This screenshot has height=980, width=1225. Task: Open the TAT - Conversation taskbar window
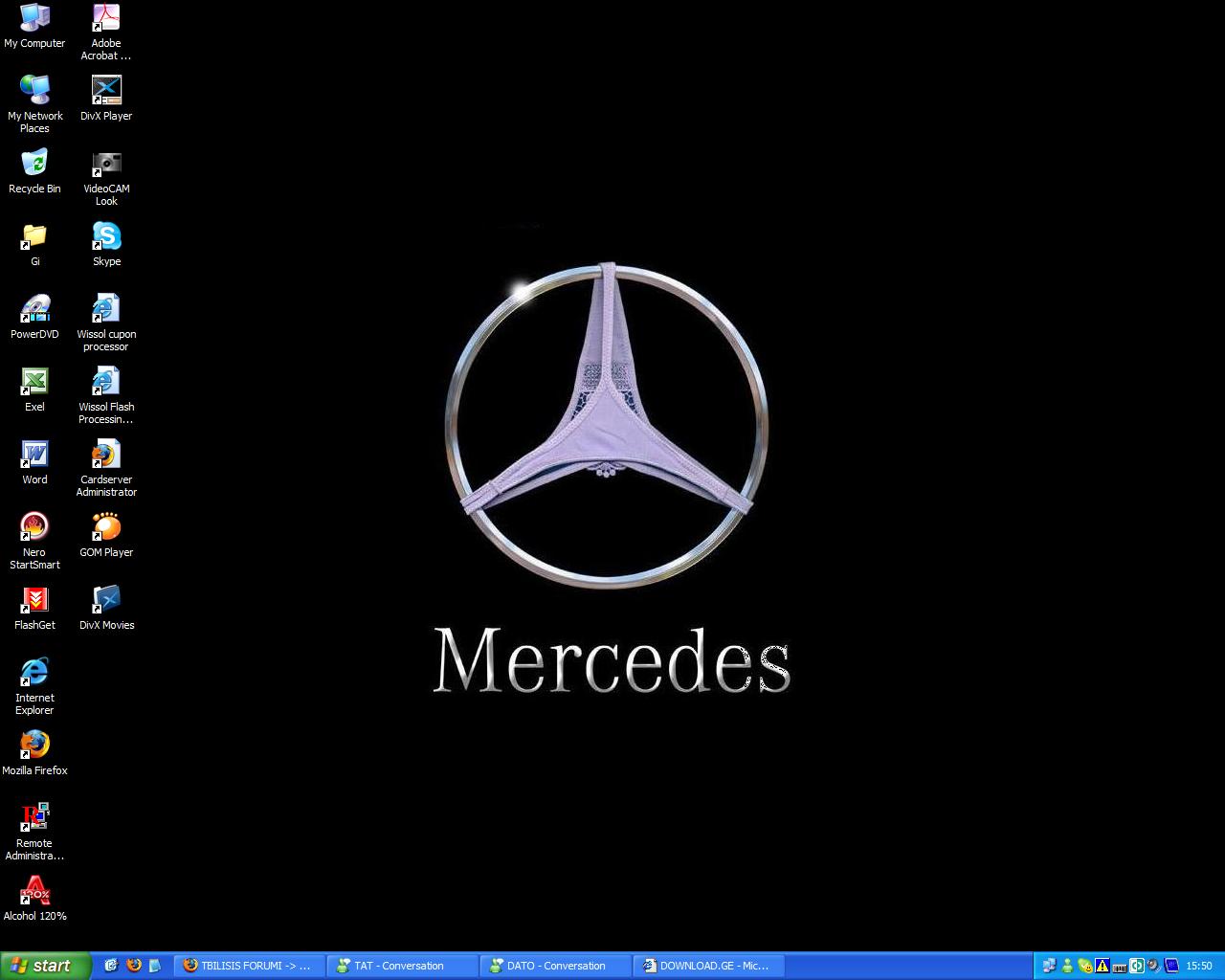tap(402, 966)
